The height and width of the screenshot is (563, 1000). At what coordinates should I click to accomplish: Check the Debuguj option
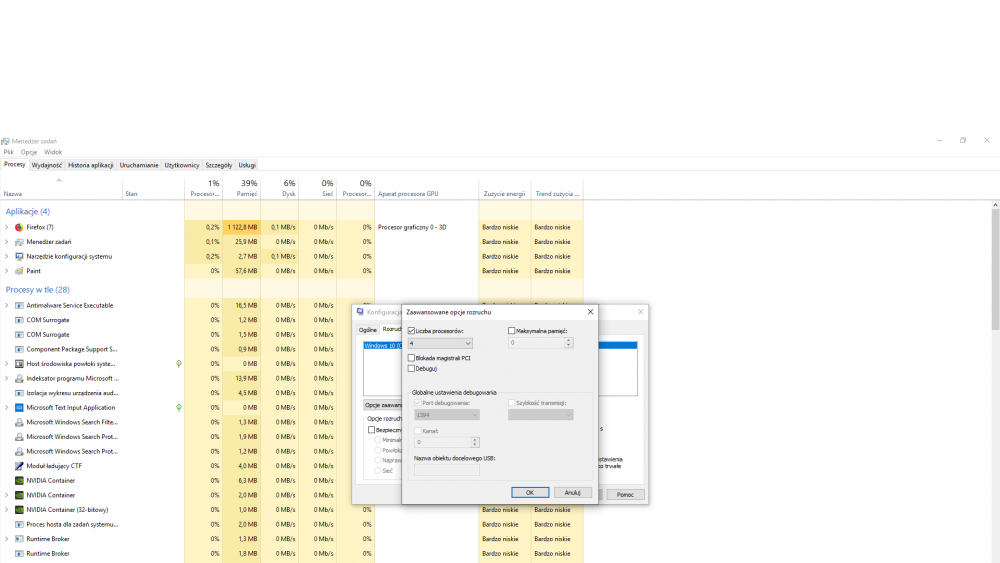(411, 369)
